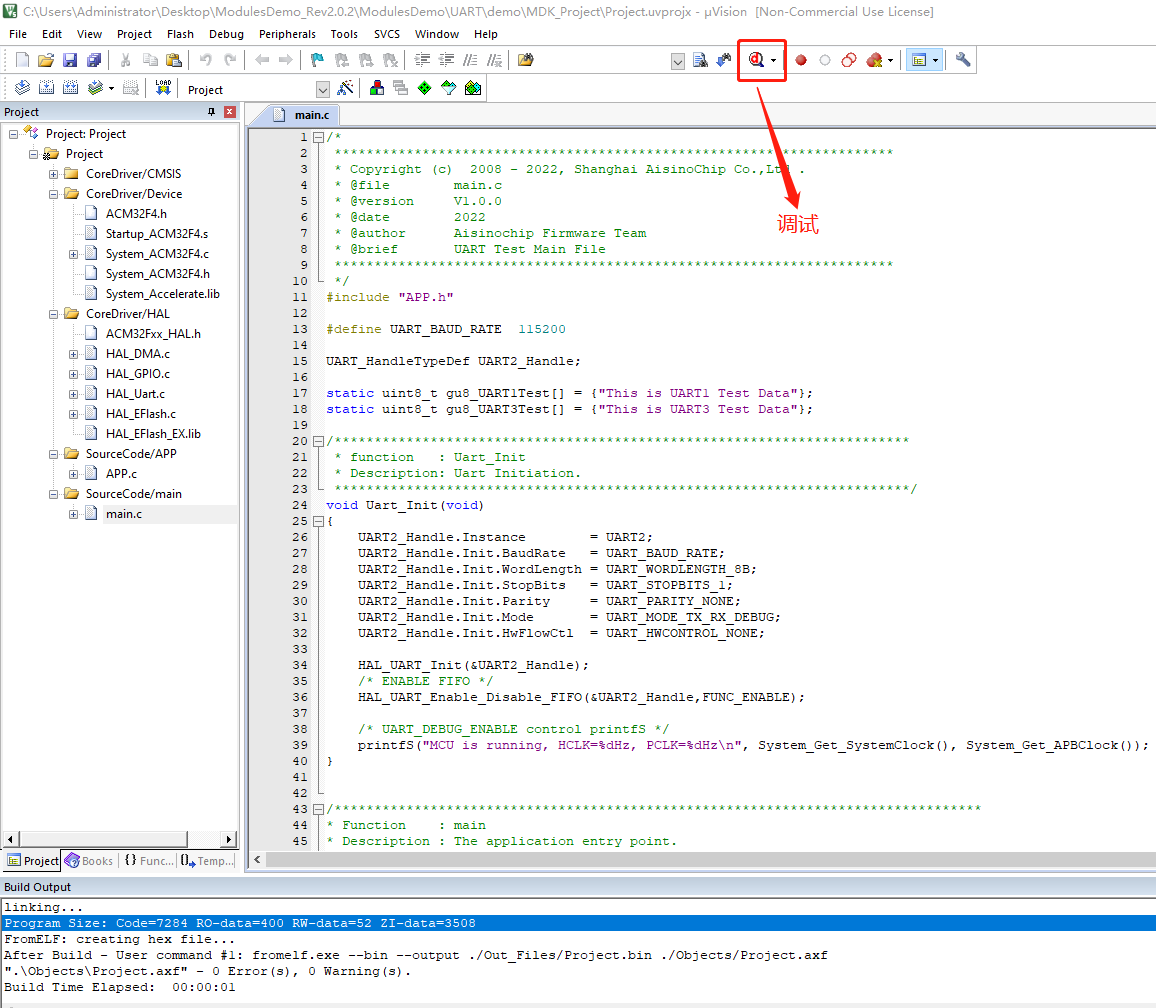Collapse the Uart_Init function body at brace
1156x1008 pixels.
tap(318, 521)
